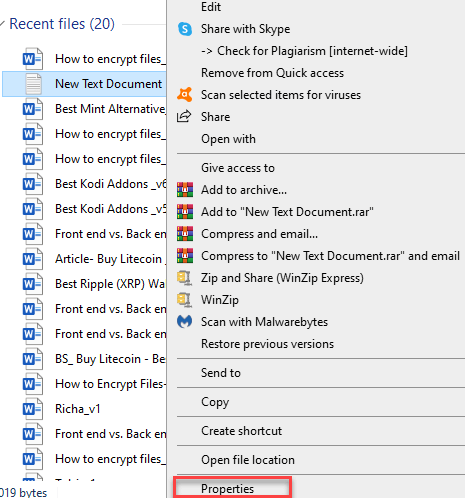Click the WinRAR icon beside Compress and email
Viewport: 465px width, 498px height.
(x=185, y=234)
